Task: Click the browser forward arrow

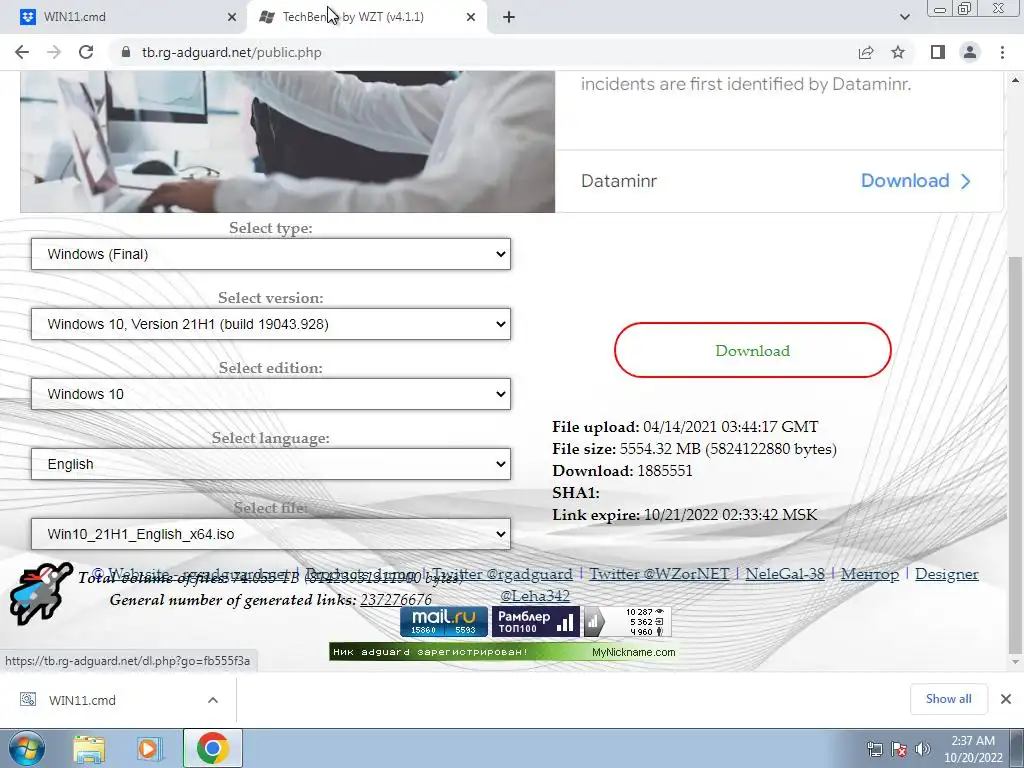Action: [x=54, y=52]
